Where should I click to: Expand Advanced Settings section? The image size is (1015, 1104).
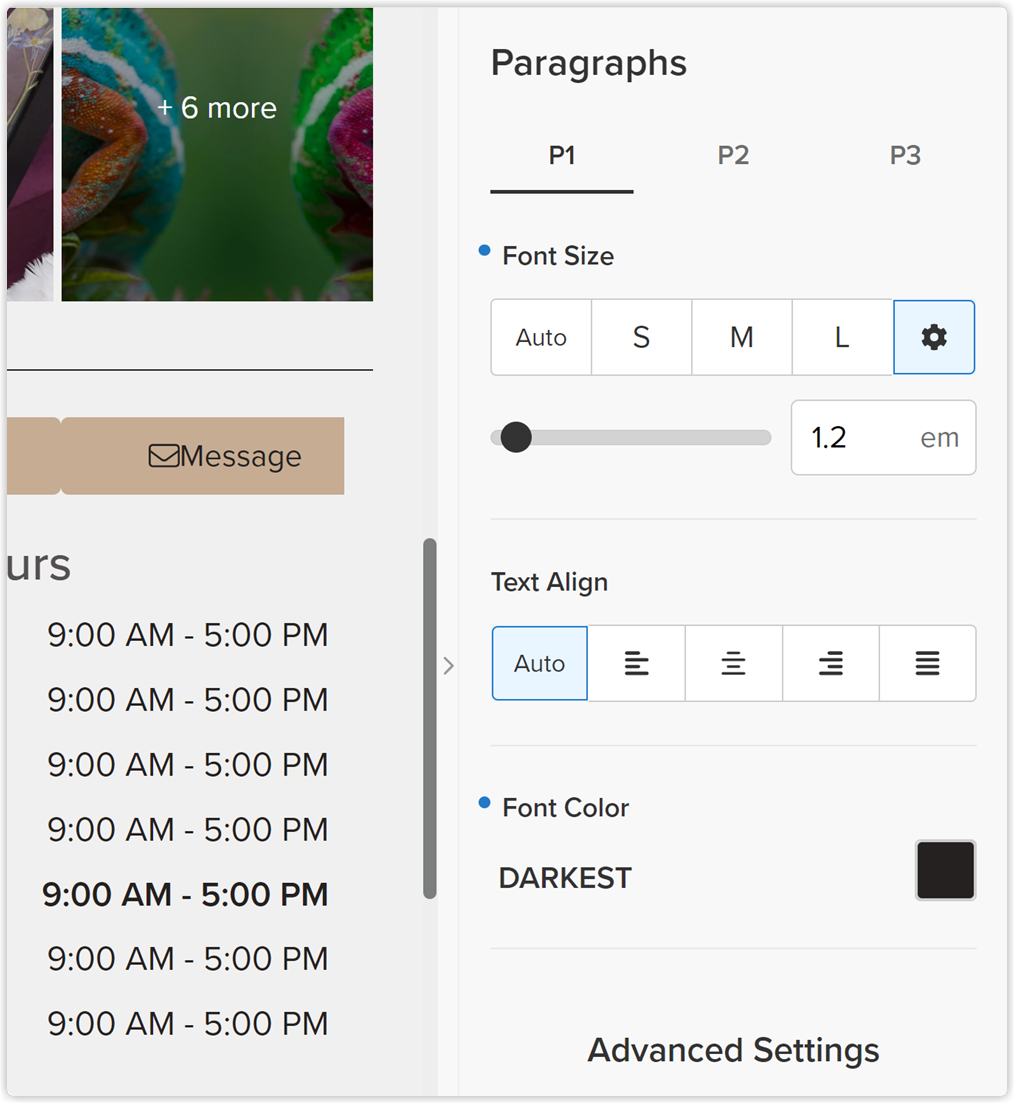[733, 1050]
